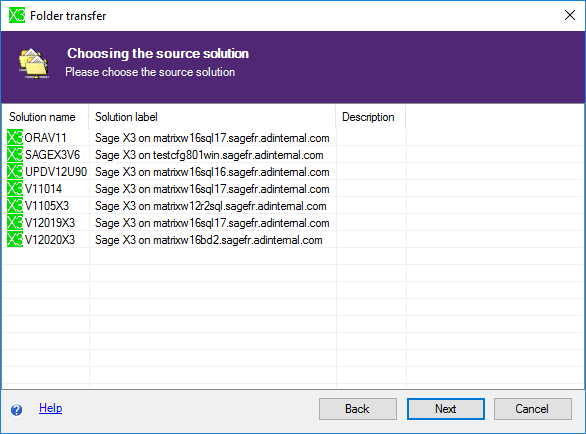Click V11014's matrixw16sql17 solution label
This screenshot has height=434, width=586.
tap(212, 189)
